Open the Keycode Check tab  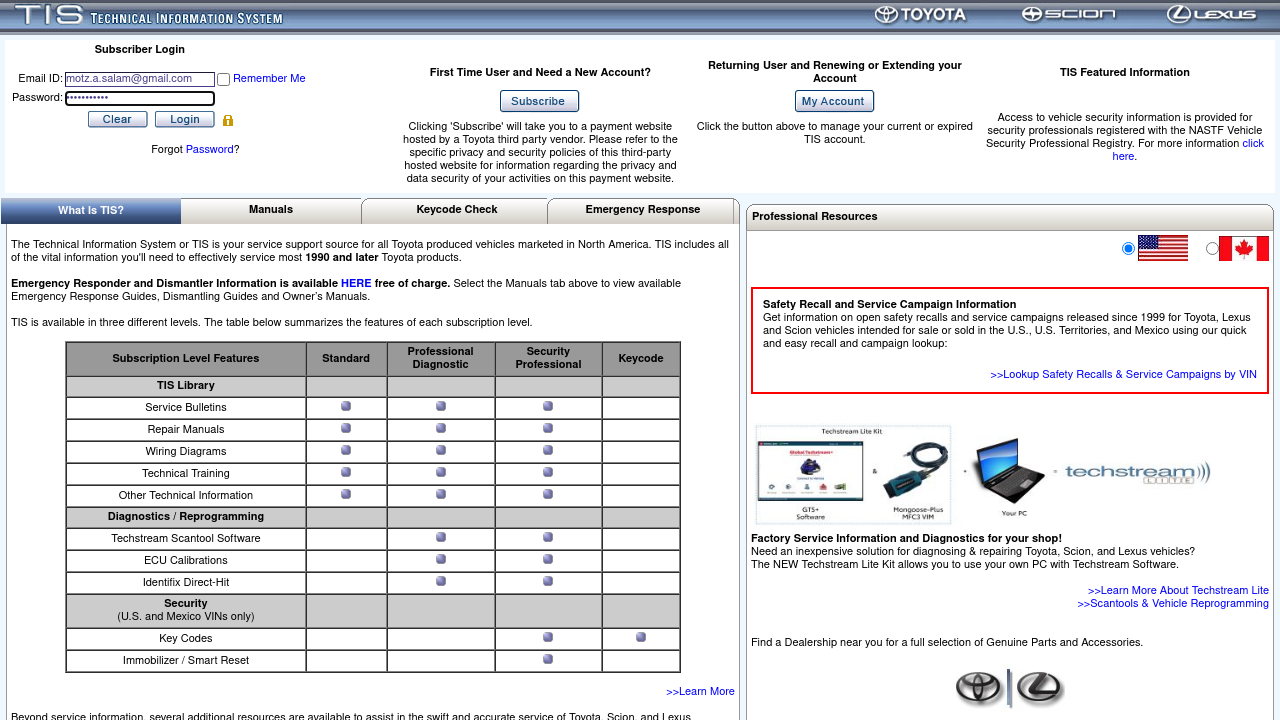click(x=456, y=210)
